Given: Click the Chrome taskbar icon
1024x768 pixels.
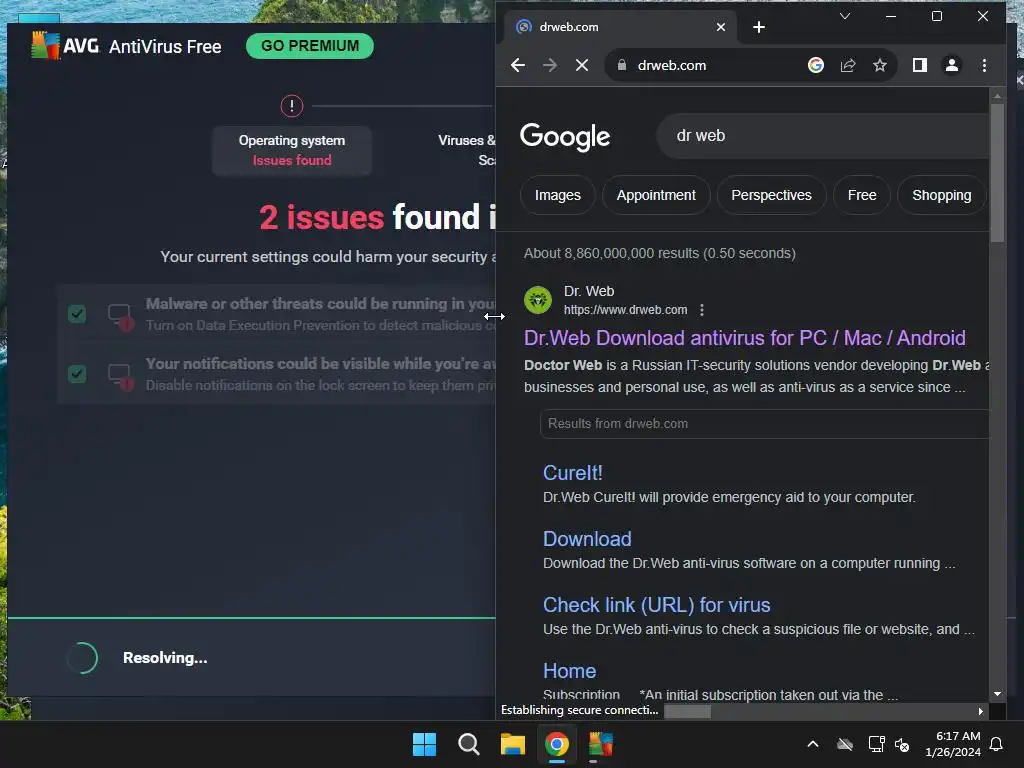Looking at the screenshot, I should click(x=557, y=744).
